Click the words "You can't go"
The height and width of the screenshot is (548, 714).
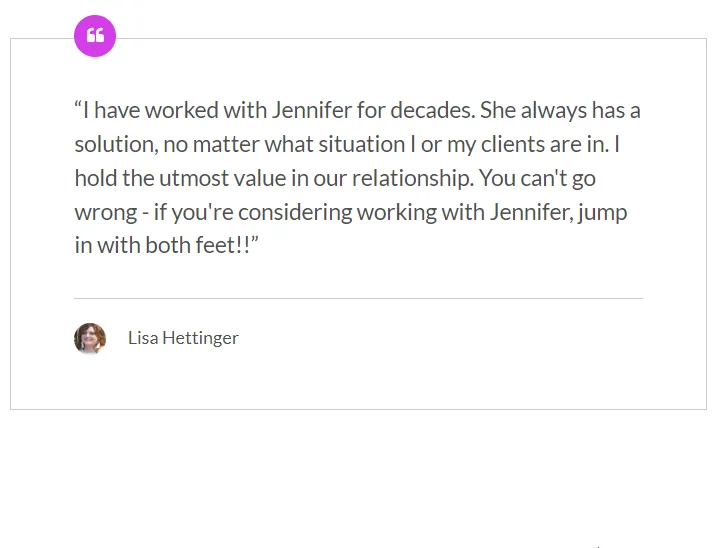click(x=537, y=178)
